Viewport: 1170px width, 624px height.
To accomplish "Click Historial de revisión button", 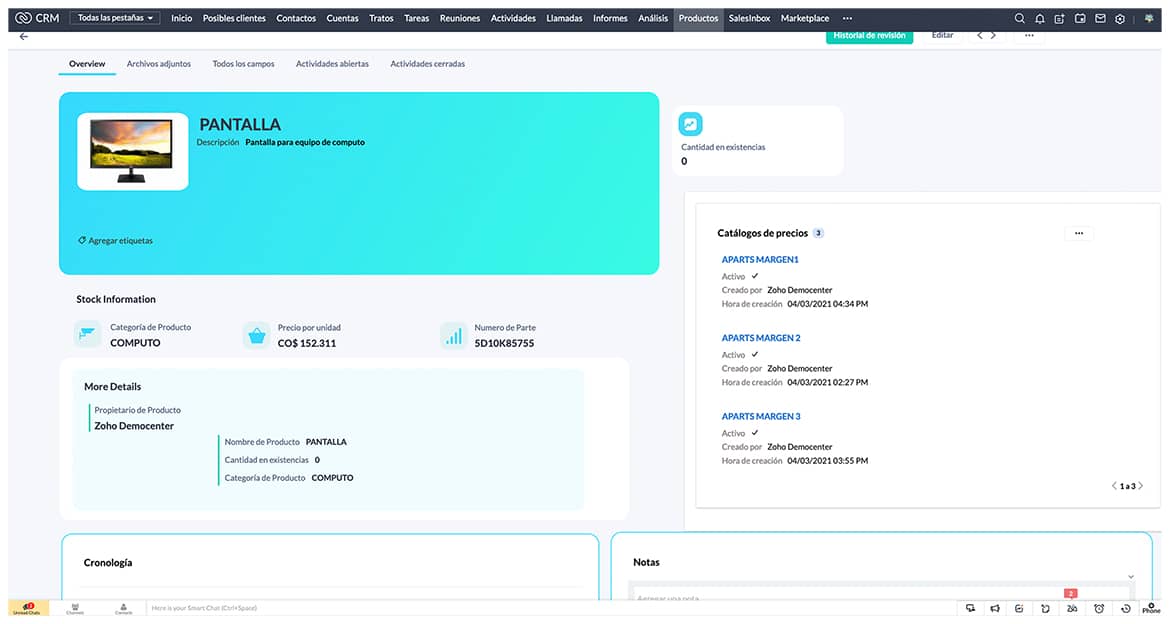I will [x=869, y=36].
